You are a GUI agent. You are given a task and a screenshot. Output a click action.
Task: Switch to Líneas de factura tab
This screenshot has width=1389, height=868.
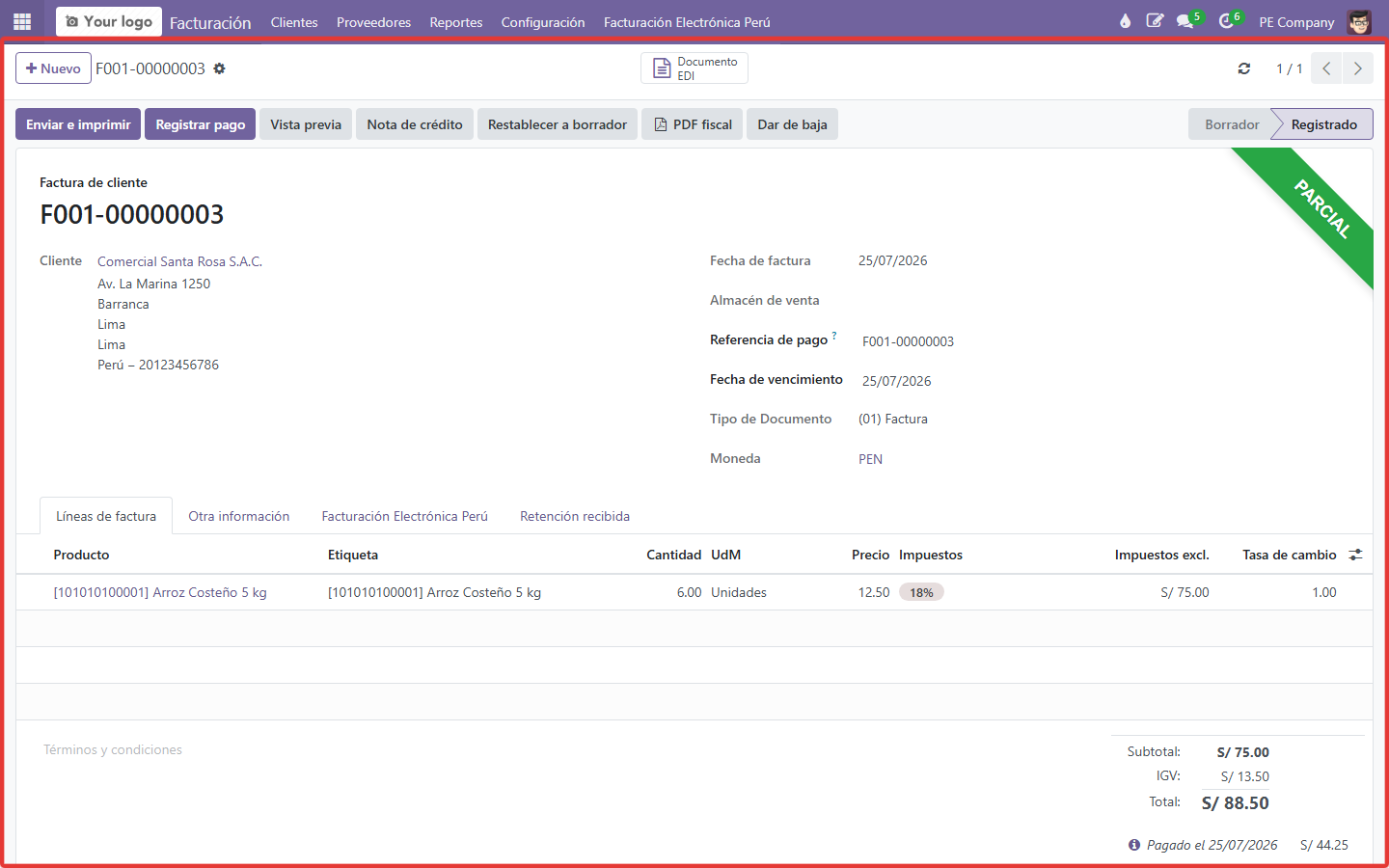[x=106, y=516]
